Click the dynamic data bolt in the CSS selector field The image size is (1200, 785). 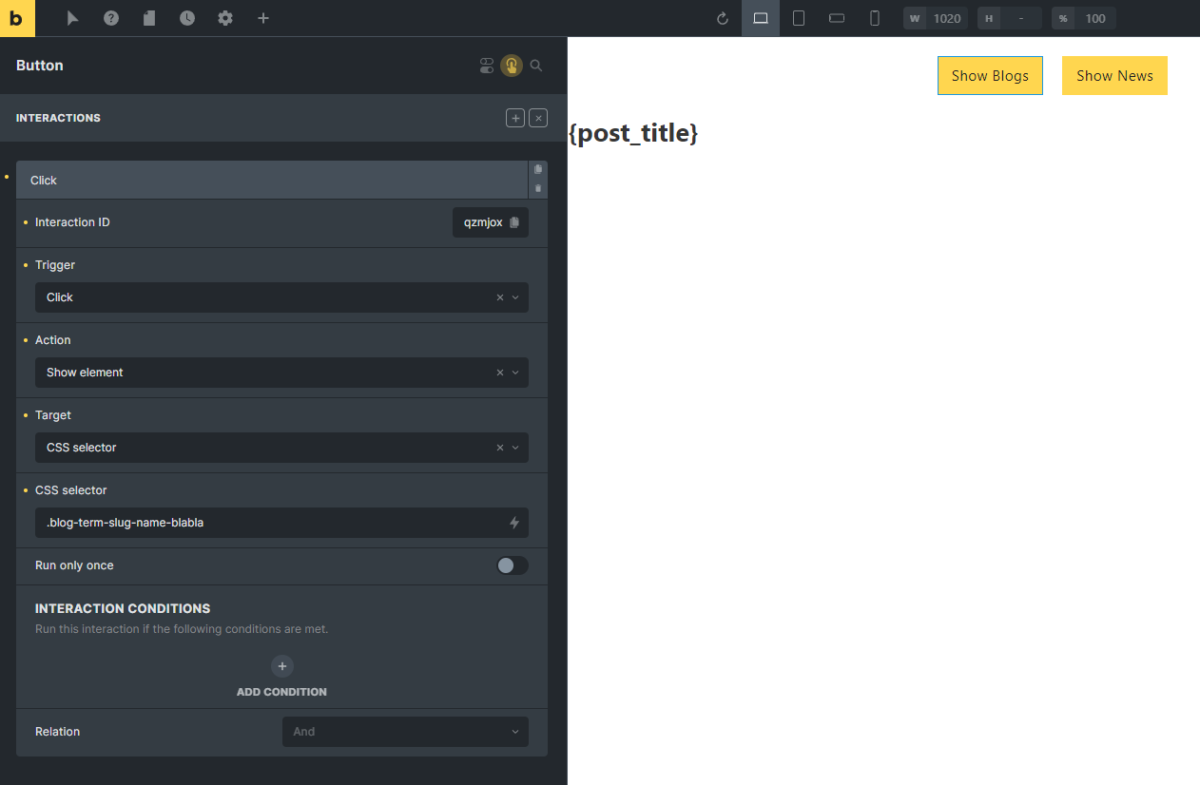coord(515,522)
